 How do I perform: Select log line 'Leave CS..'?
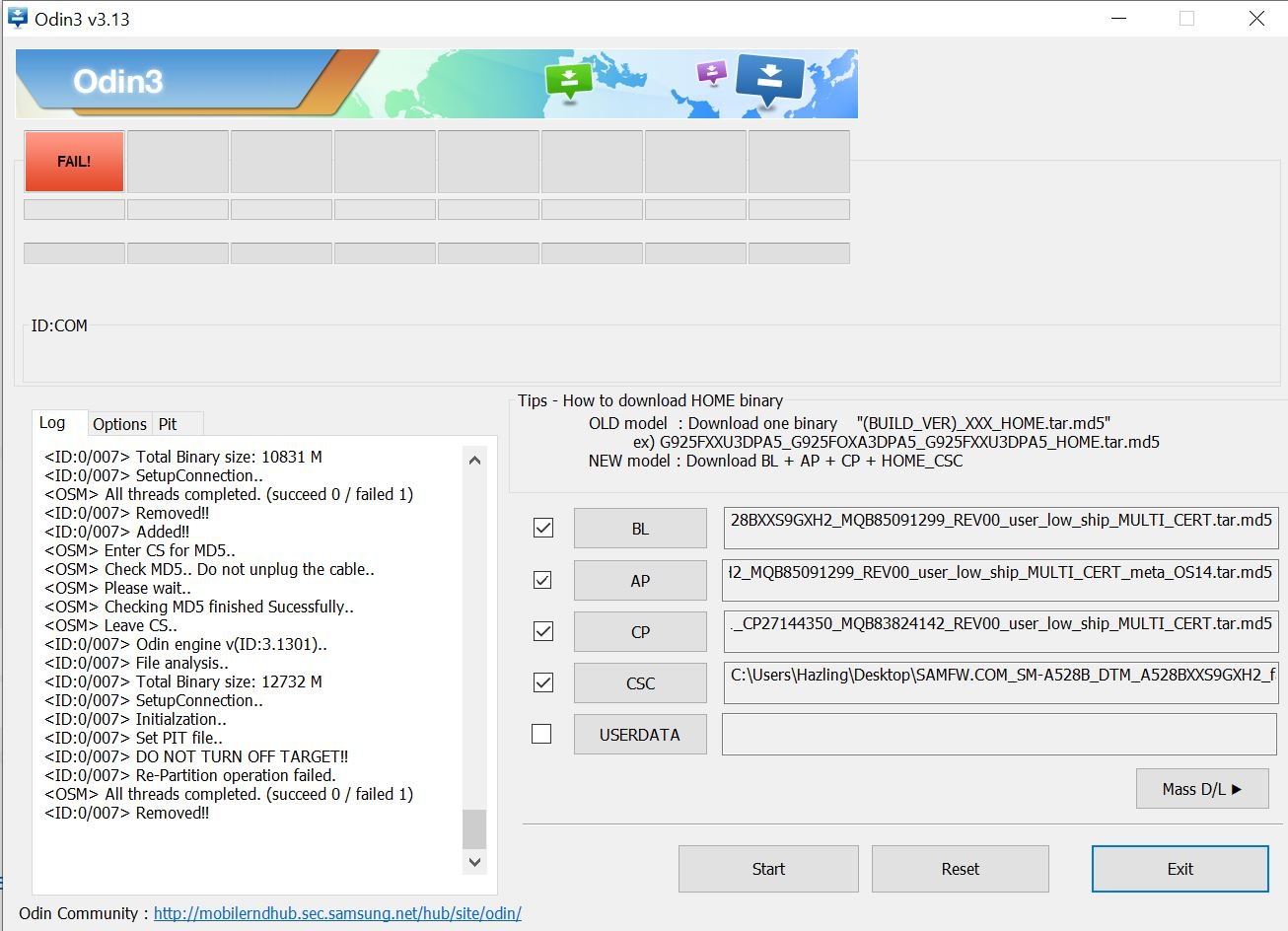point(111,625)
